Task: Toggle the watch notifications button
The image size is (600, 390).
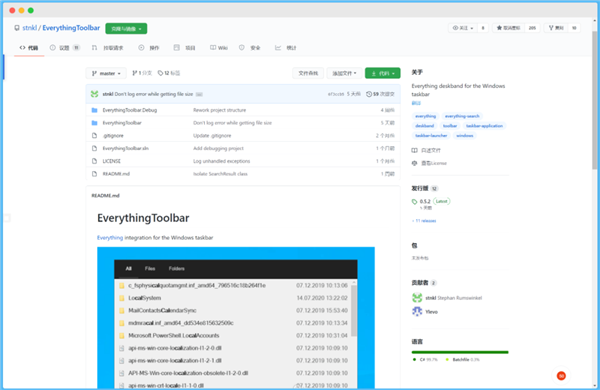Action: (463, 28)
